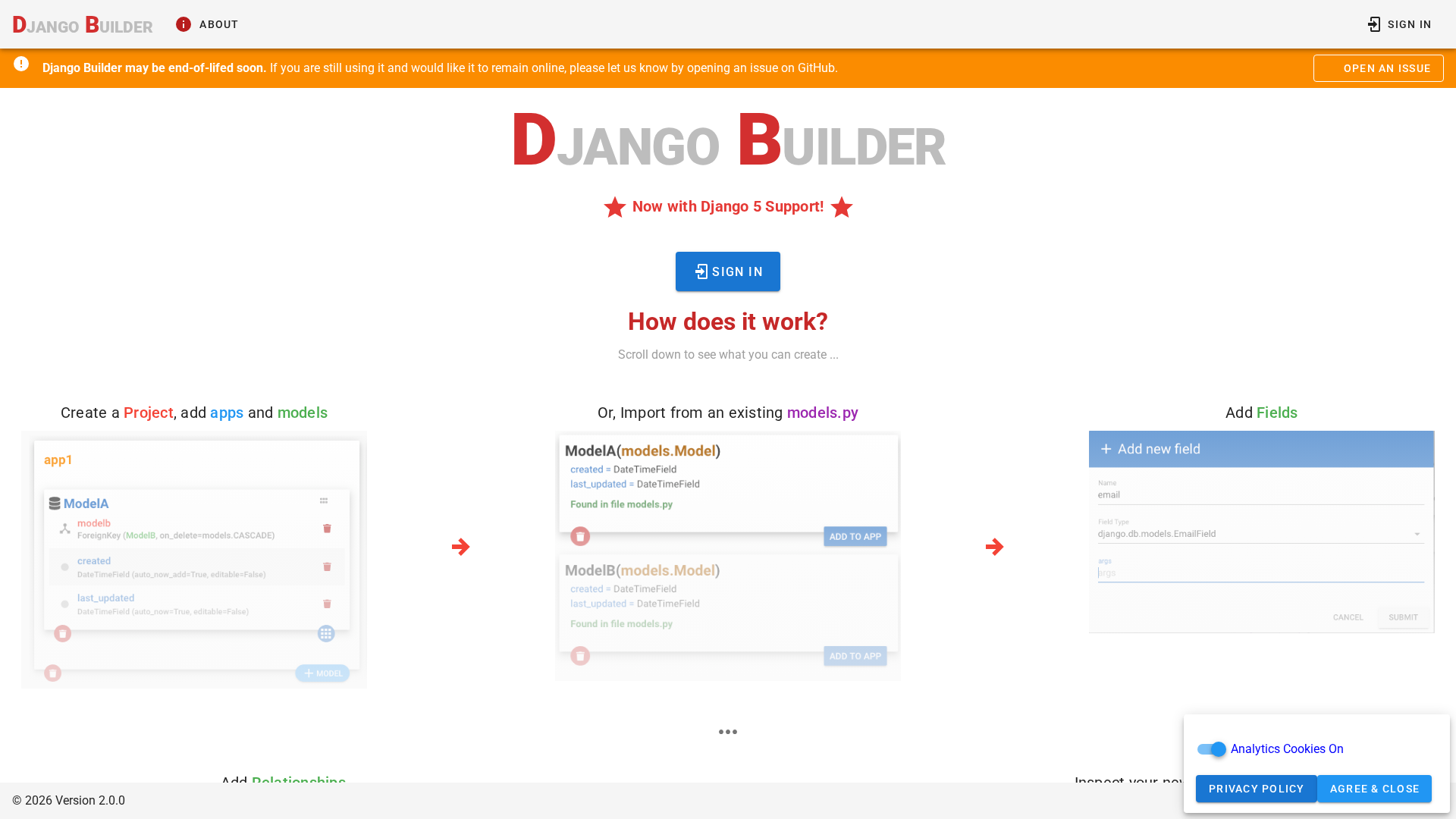Click the "Scroll down to see what you can create" text
The image size is (1456, 819).
(x=728, y=355)
